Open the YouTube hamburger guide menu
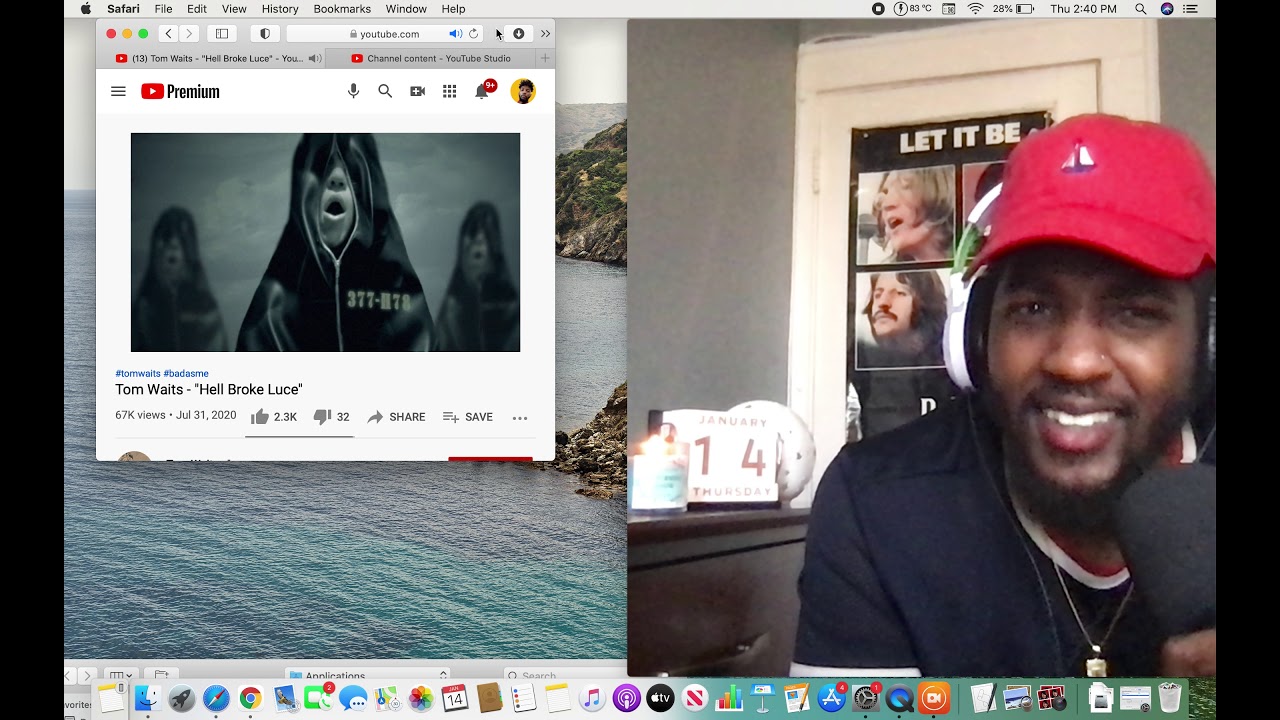 click(x=118, y=91)
